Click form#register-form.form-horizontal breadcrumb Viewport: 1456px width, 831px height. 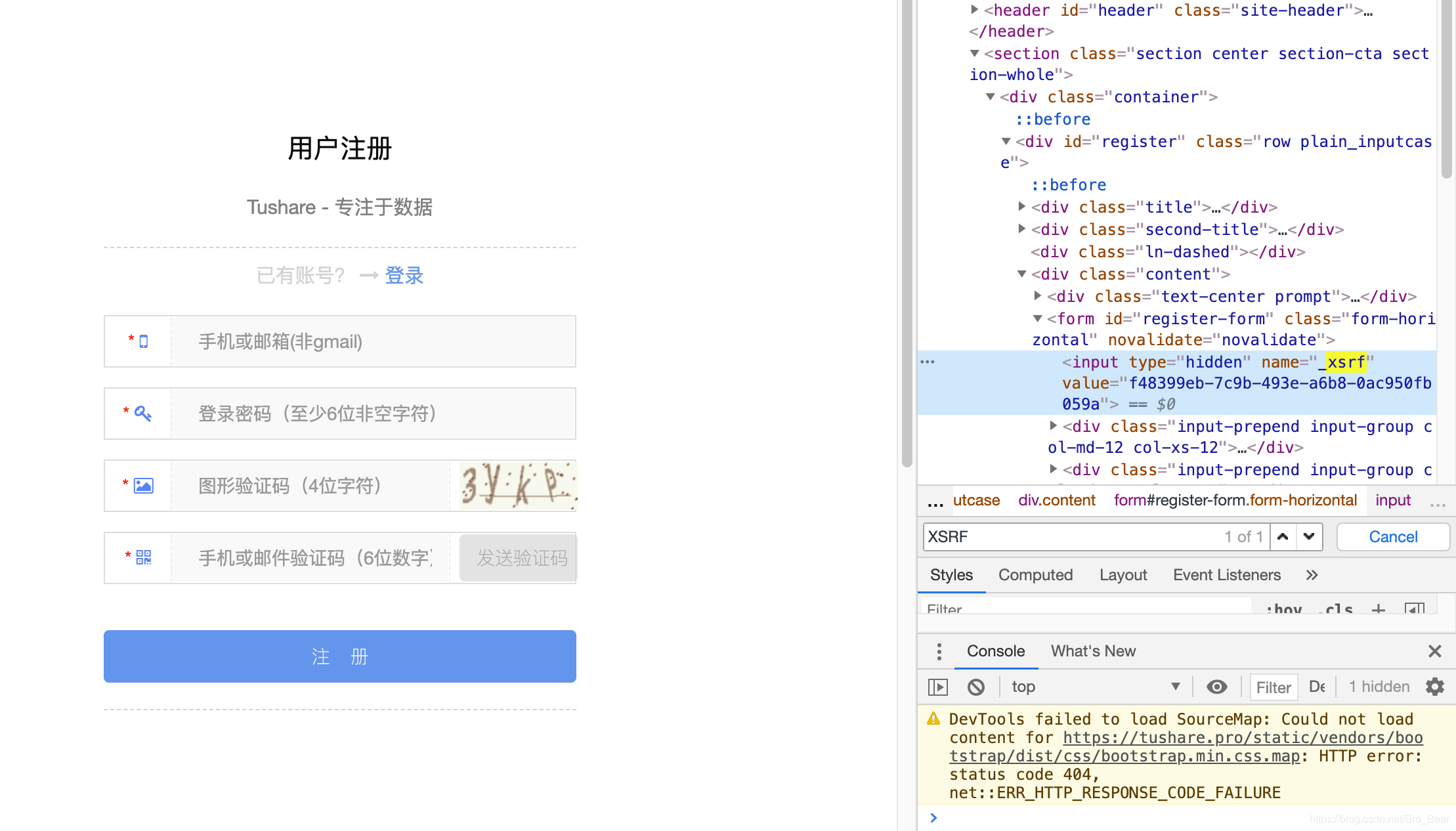click(x=1235, y=500)
